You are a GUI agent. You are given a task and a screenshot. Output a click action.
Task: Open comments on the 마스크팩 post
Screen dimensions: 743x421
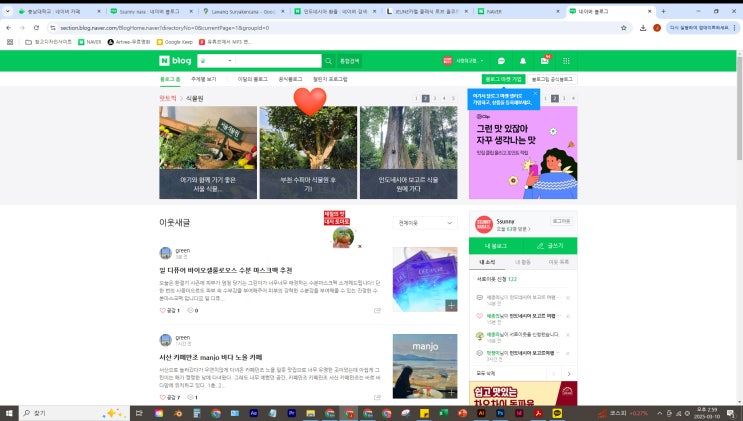coord(192,310)
